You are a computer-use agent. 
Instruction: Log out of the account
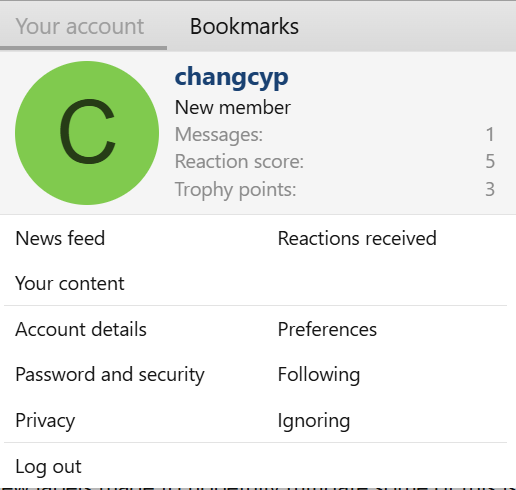tap(48, 466)
